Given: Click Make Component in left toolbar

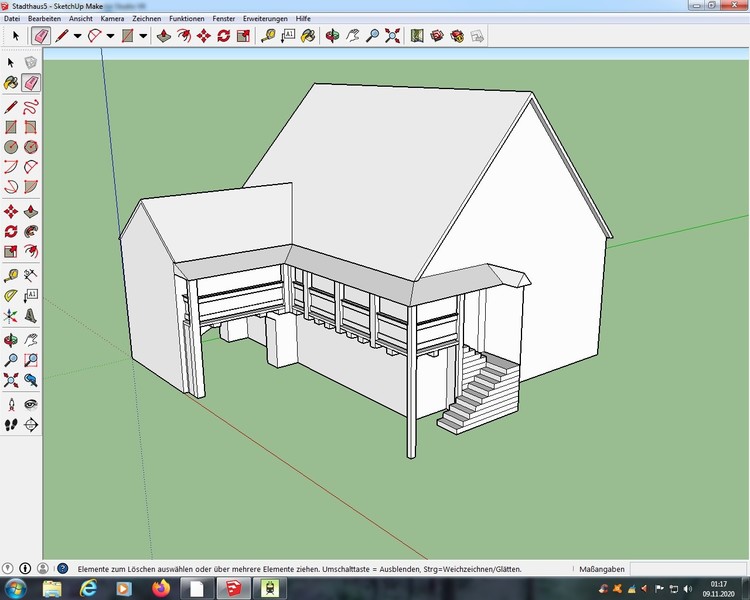Looking at the screenshot, I should point(31,63).
